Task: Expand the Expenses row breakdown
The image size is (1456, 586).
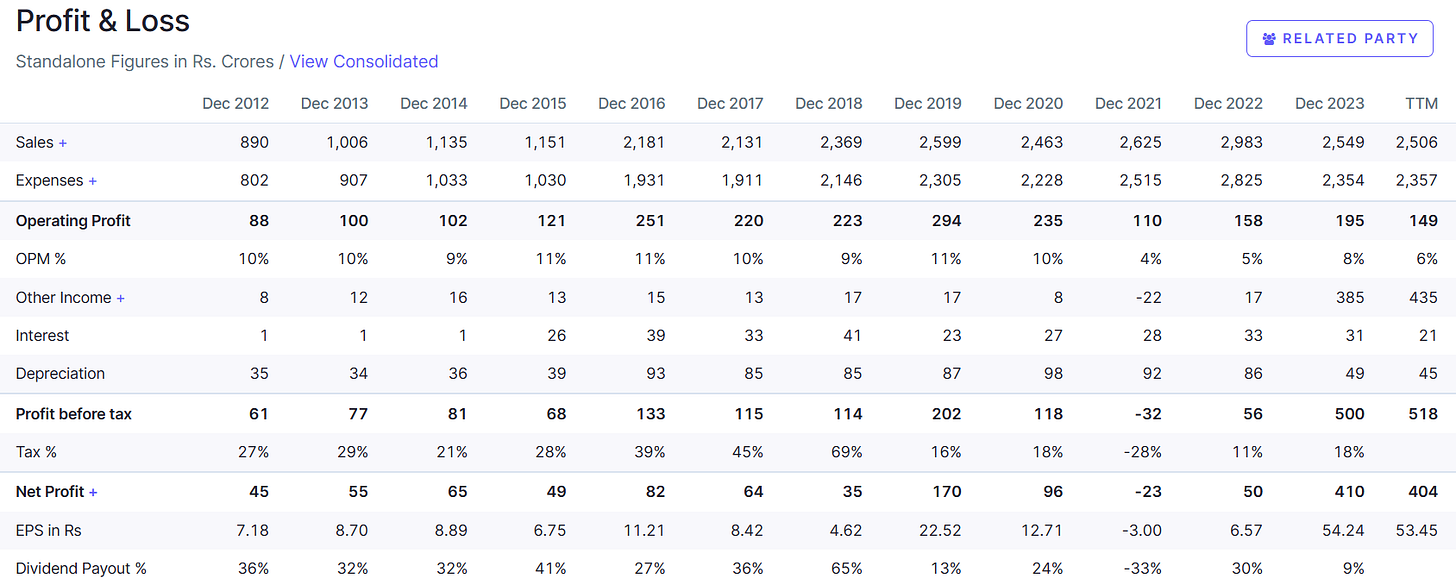Action: 93,181
